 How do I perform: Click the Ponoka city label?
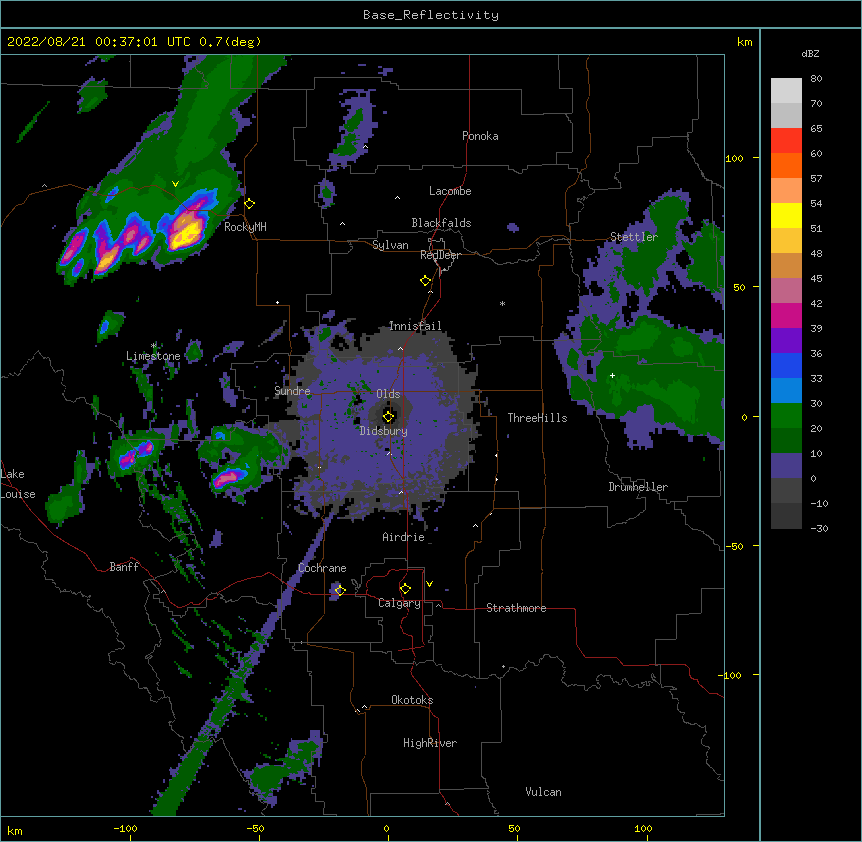480,136
